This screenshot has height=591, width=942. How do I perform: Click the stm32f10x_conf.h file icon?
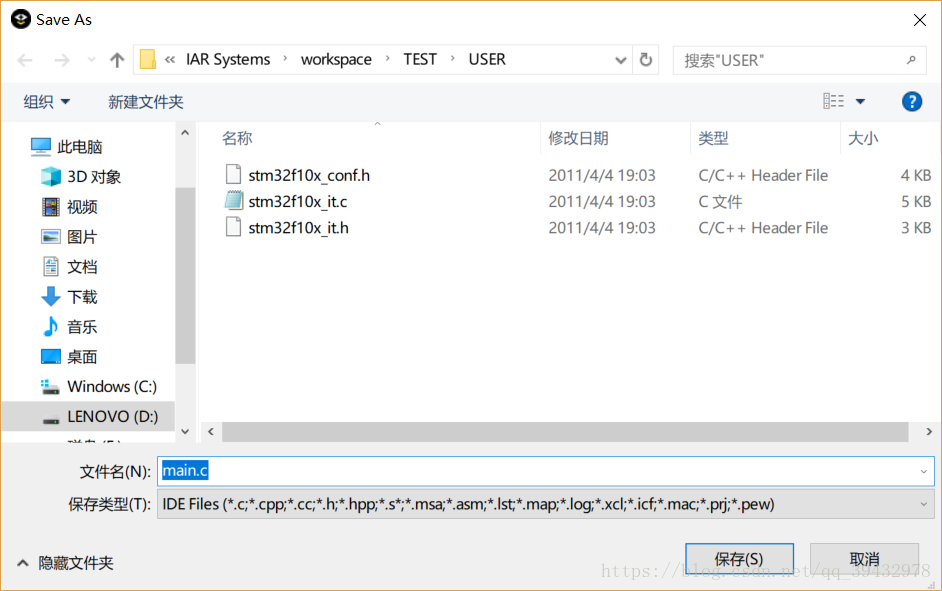[x=233, y=174]
